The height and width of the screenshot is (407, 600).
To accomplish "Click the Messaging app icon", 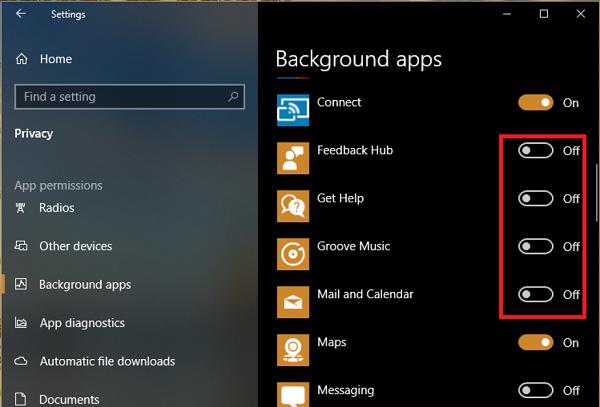I will click(x=292, y=393).
